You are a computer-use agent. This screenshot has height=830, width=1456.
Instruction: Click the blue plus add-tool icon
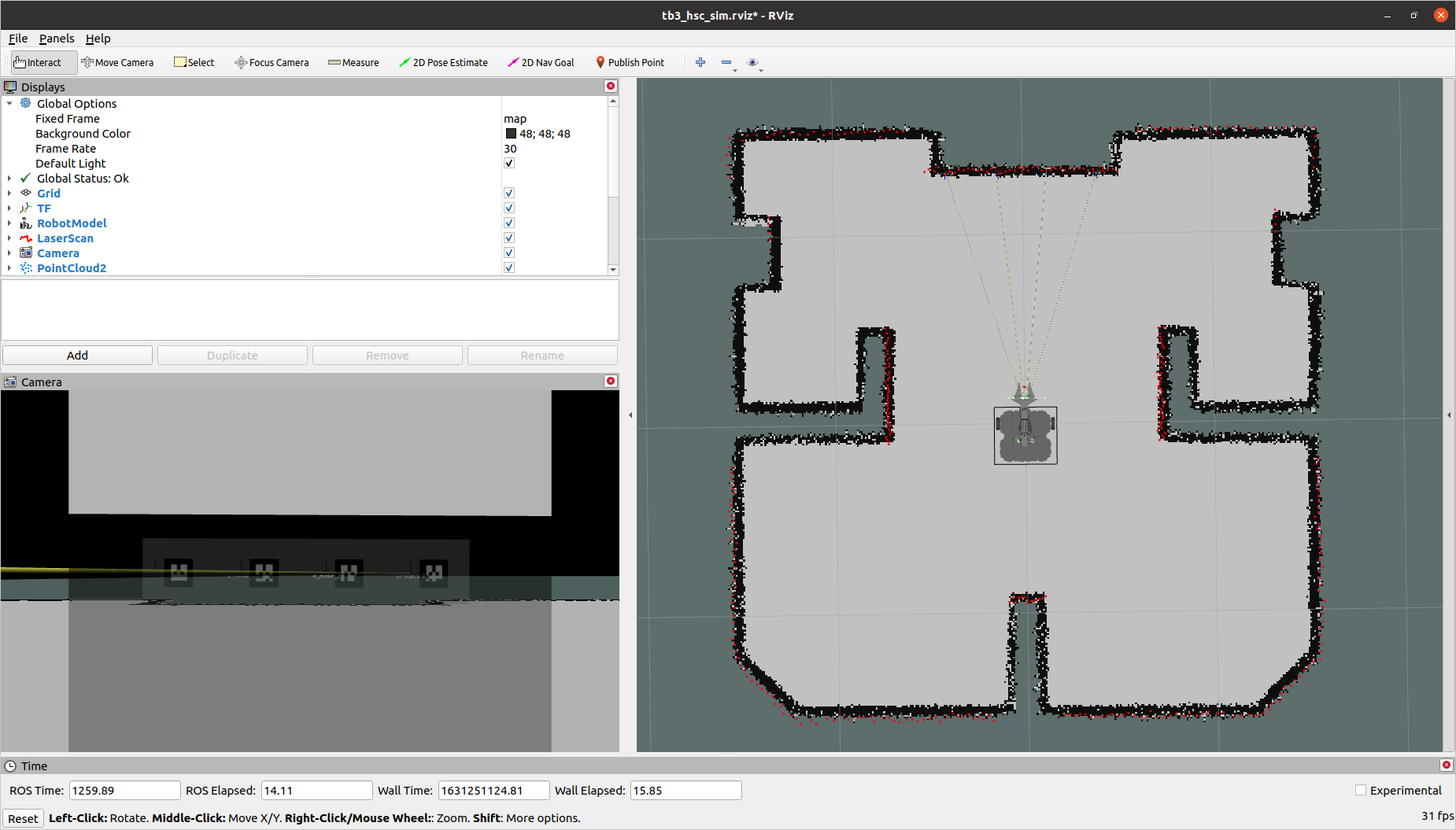(x=700, y=62)
